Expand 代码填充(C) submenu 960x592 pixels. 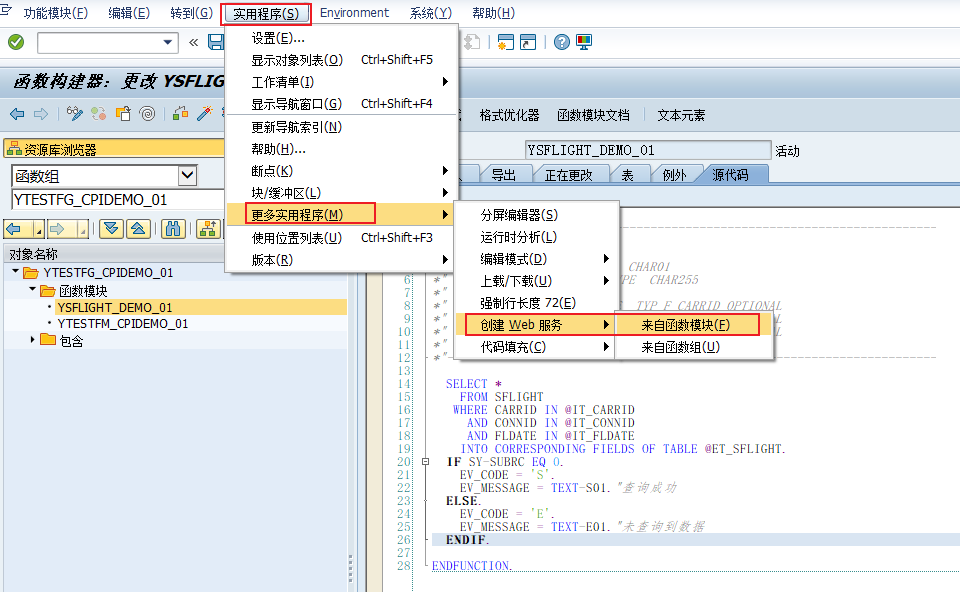536,347
